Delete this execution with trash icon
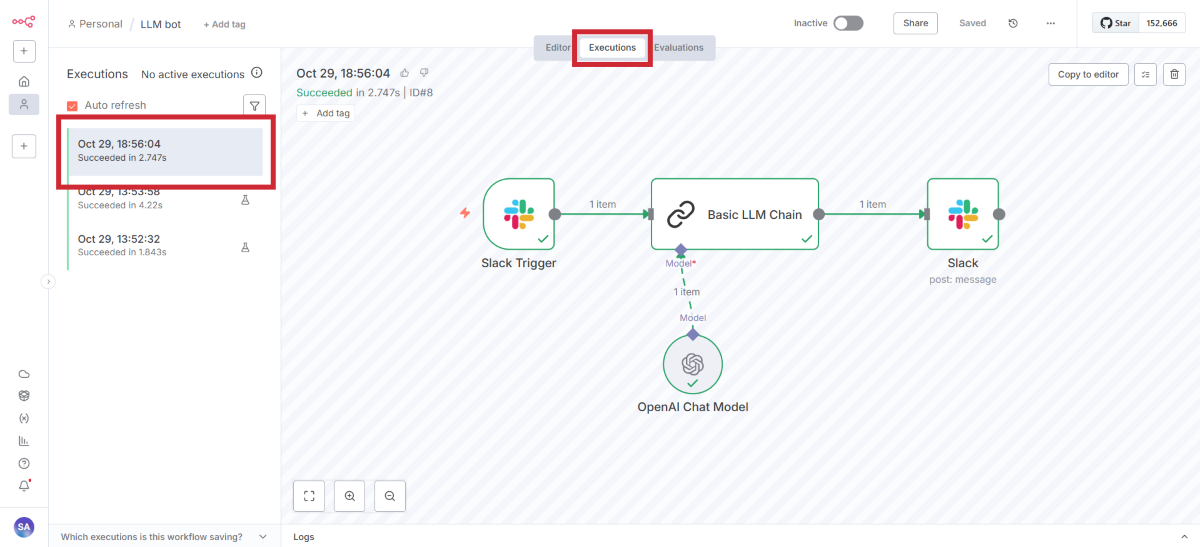 click(x=1175, y=74)
